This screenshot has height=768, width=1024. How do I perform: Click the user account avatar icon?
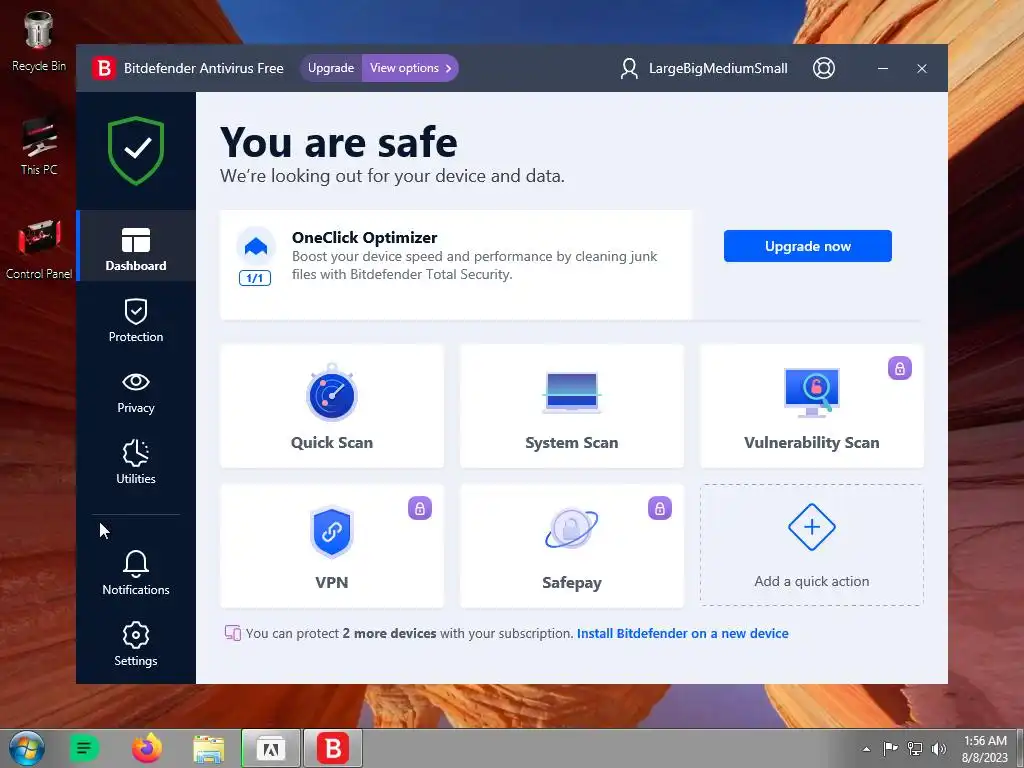[629, 69]
